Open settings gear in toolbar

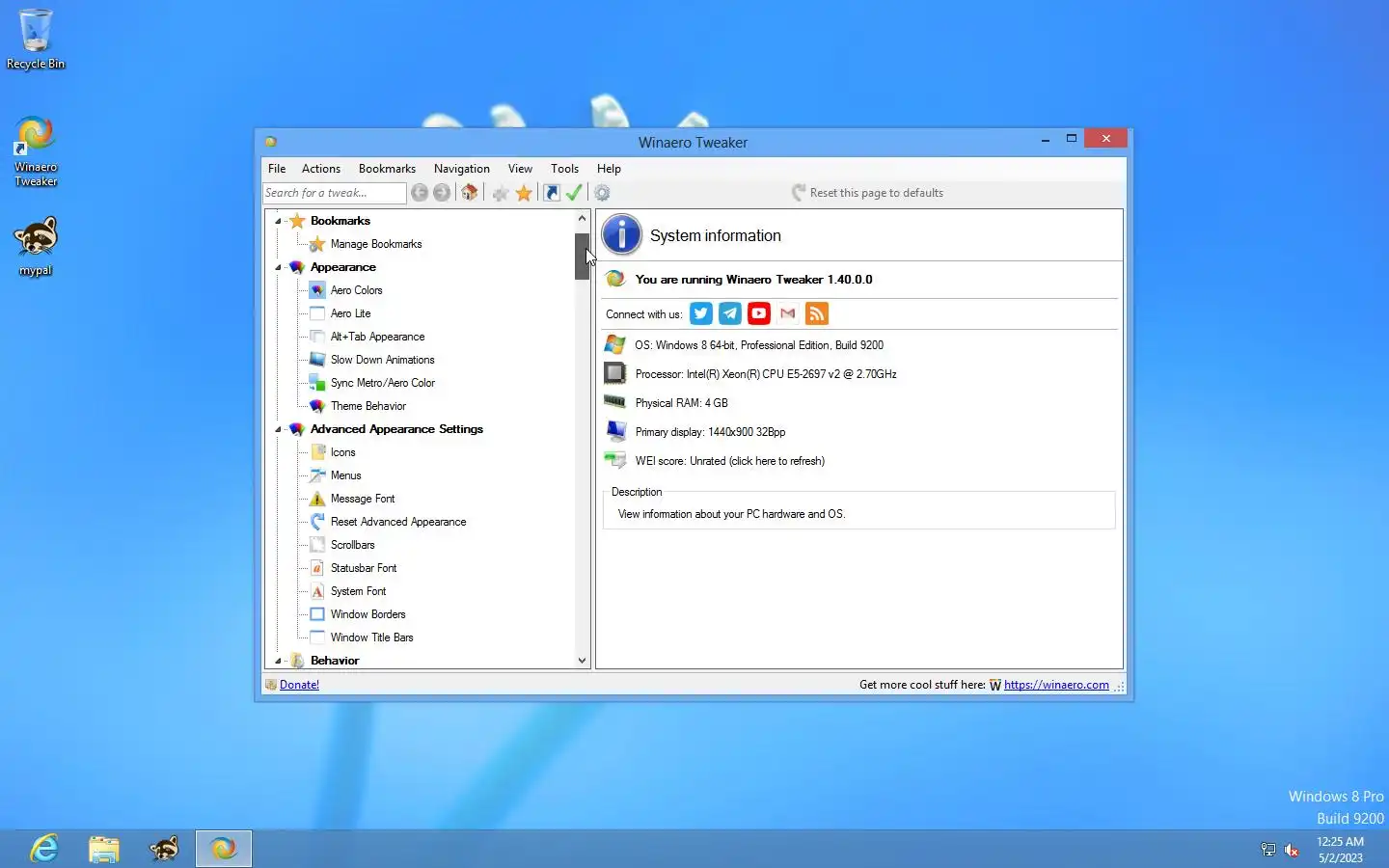pyautogui.click(x=602, y=193)
